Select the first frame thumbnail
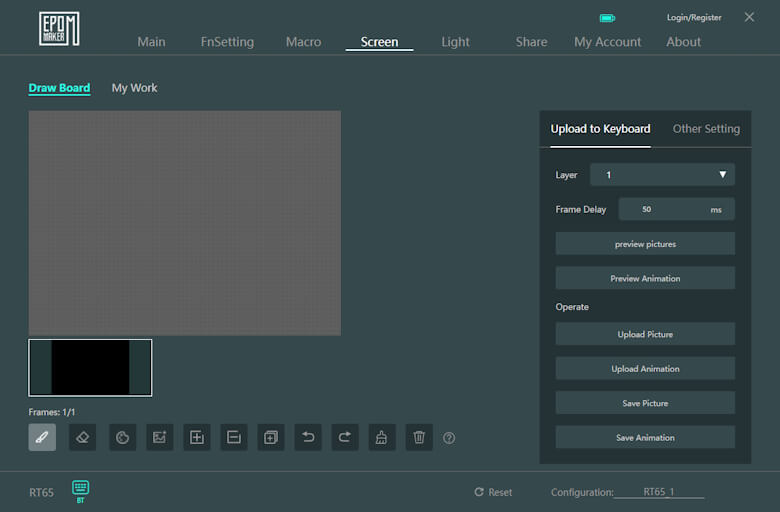The height and width of the screenshot is (512, 780). point(90,368)
